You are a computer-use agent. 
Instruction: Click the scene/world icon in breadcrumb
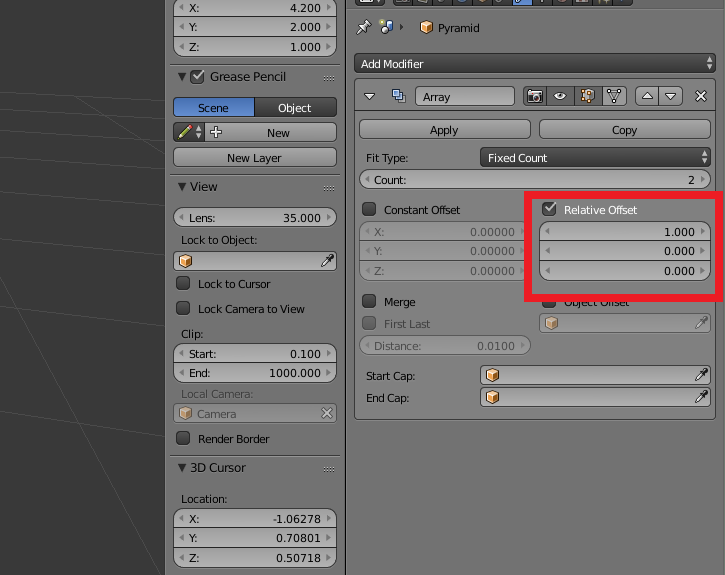tap(386, 27)
